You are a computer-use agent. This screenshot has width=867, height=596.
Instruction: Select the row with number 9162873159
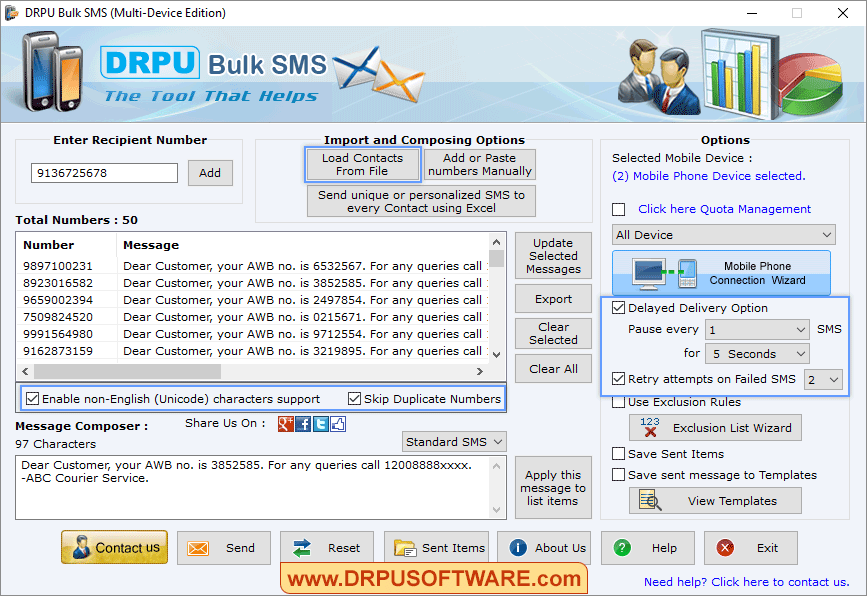(255, 351)
